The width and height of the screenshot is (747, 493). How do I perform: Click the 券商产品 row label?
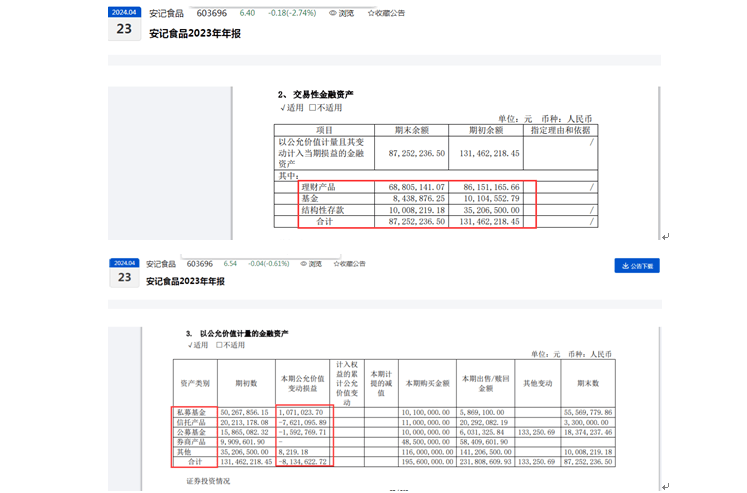tap(191, 442)
